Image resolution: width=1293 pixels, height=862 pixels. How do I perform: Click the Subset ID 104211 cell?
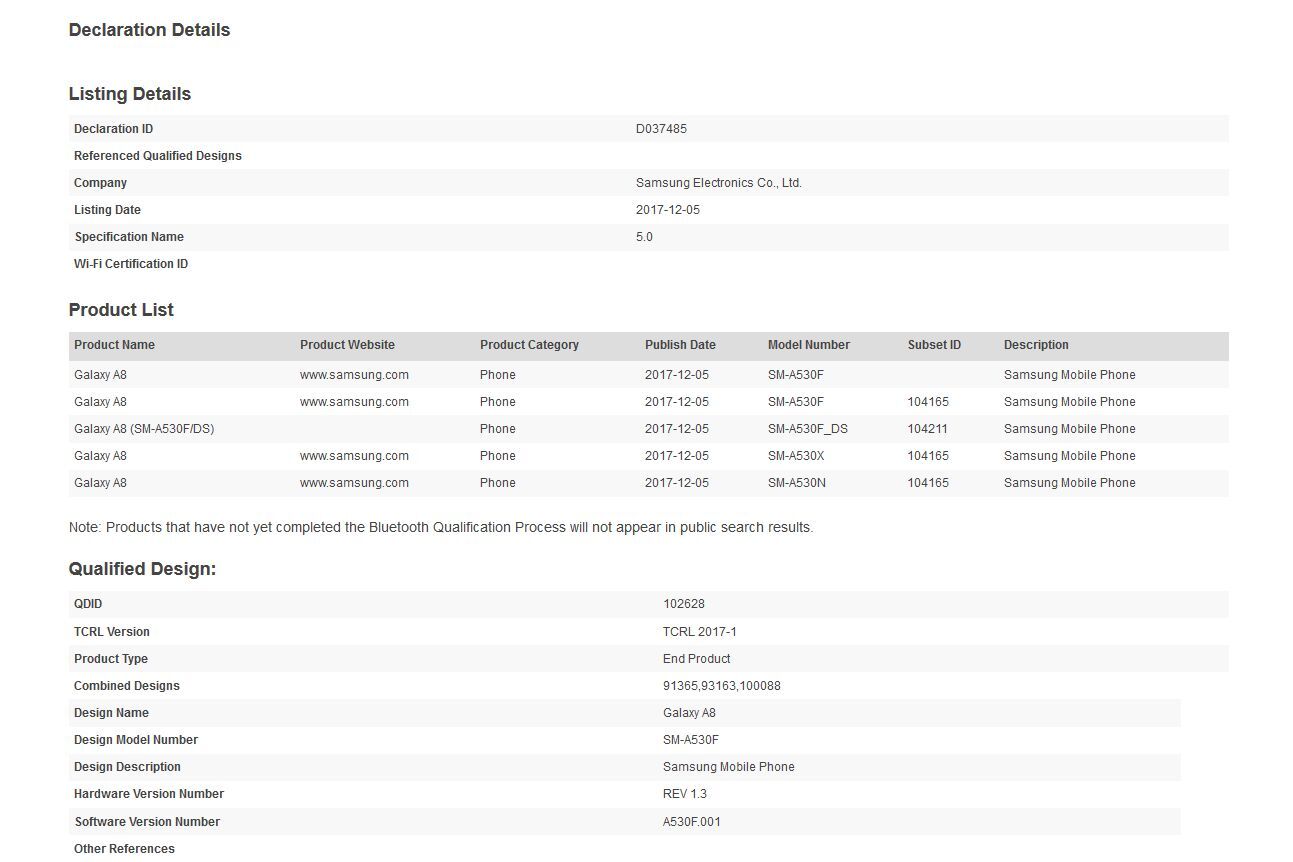pos(928,429)
